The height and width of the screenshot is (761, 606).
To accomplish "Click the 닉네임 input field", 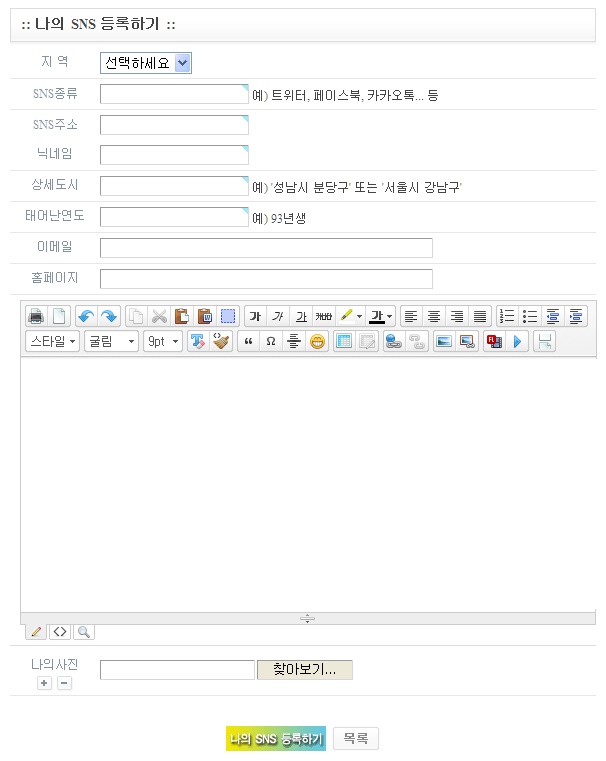I will click(174, 155).
